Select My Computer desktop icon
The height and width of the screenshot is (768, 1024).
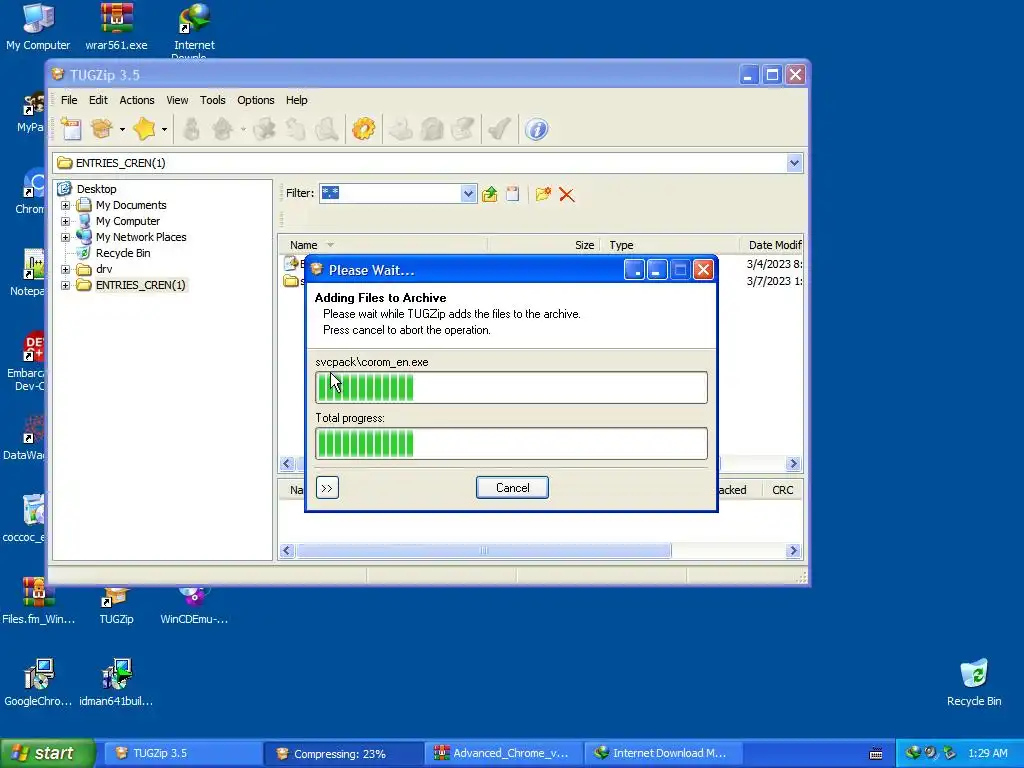pos(38,27)
